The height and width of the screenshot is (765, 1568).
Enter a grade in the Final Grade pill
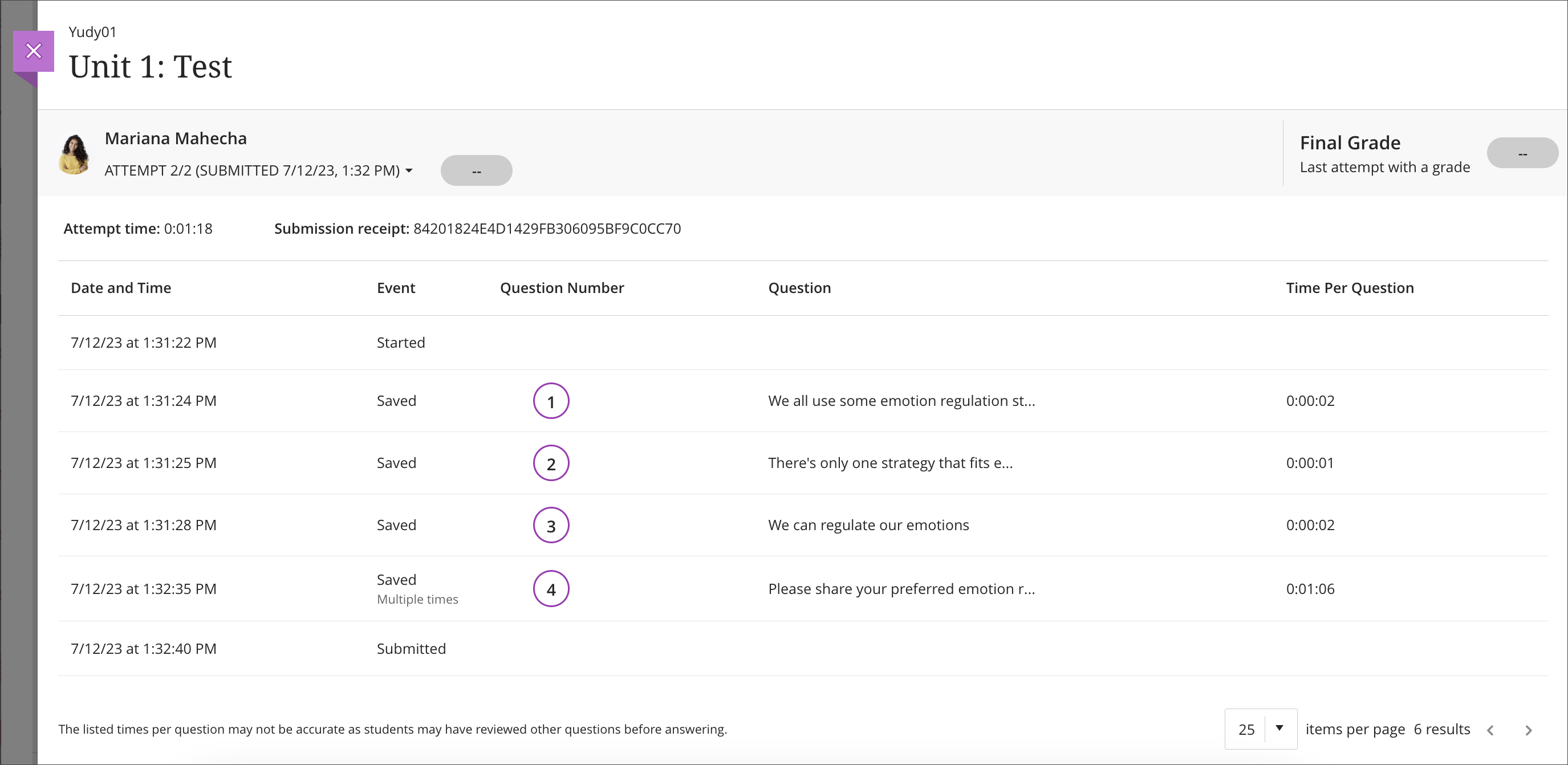[x=1522, y=153]
